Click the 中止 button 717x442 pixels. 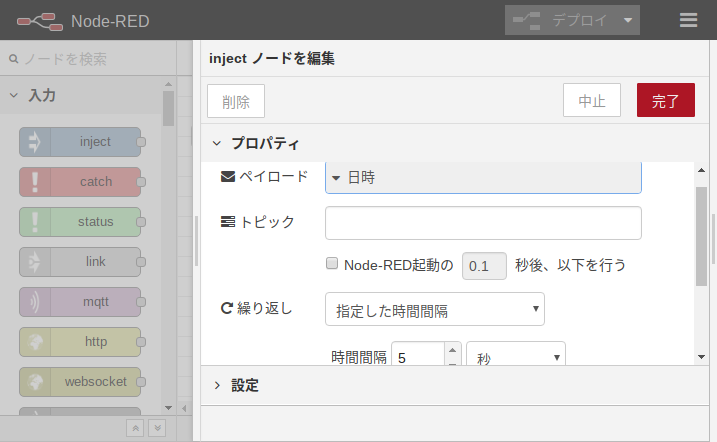click(x=592, y=101)
